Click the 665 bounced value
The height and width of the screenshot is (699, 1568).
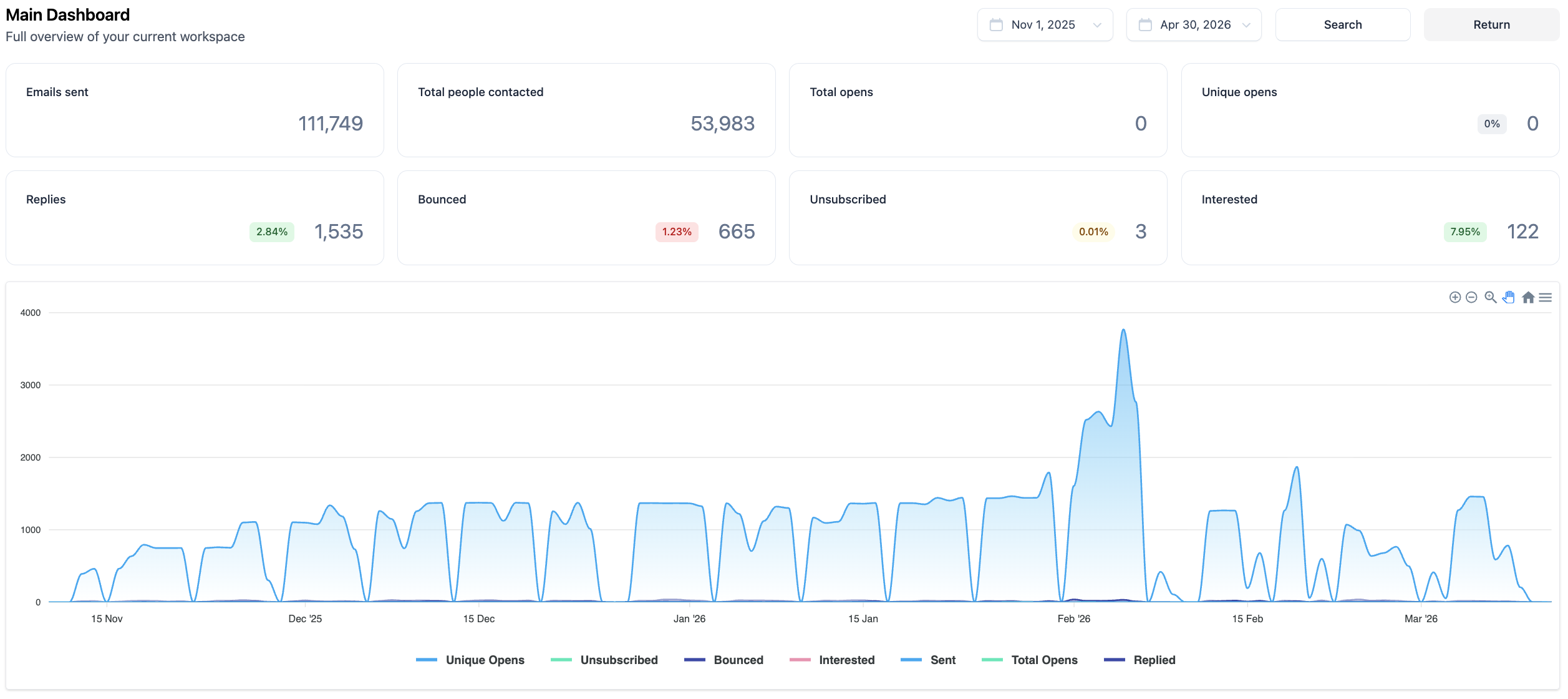[737, 232]
